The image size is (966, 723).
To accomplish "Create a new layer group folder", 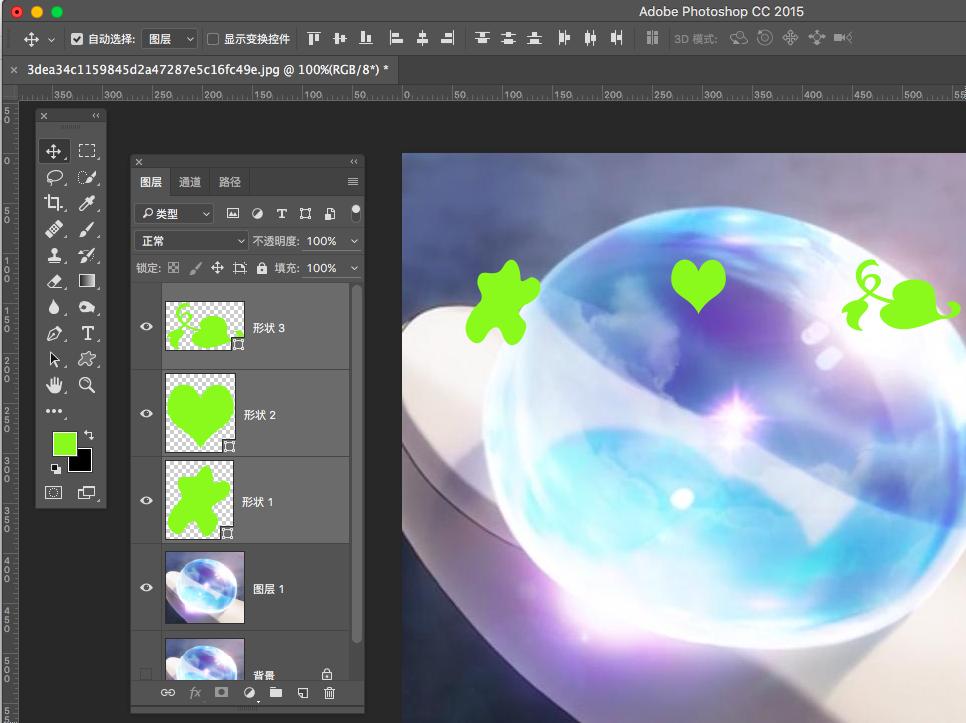I will [x=276, y=693].
